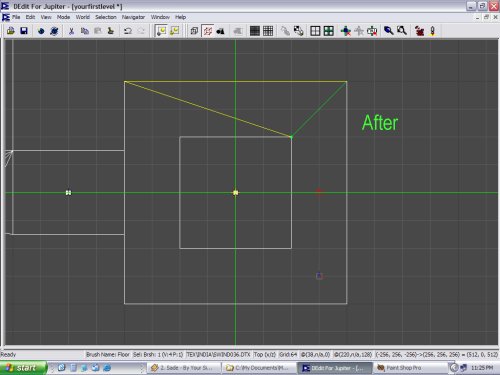Click the grey wrench-like tool icon
This screenshot has width=500, height=375.
tap(285, 31)
